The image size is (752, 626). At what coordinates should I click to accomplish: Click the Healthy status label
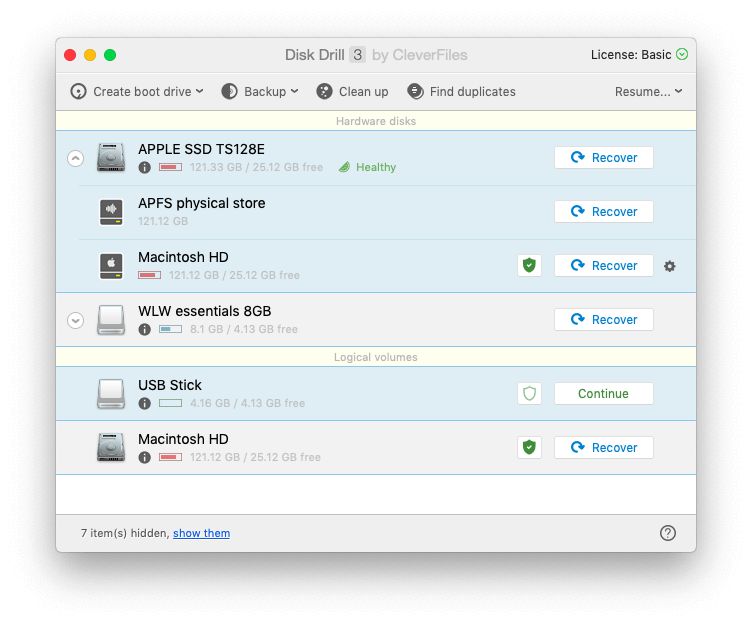tap(367, 167)
